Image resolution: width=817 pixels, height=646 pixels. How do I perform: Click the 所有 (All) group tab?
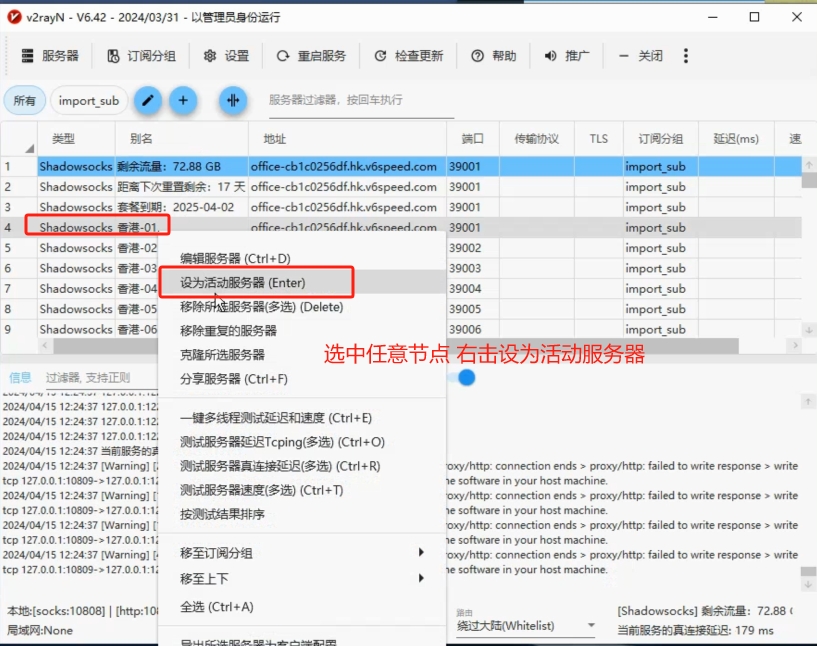pyautogui.click(x=24, y=100)
